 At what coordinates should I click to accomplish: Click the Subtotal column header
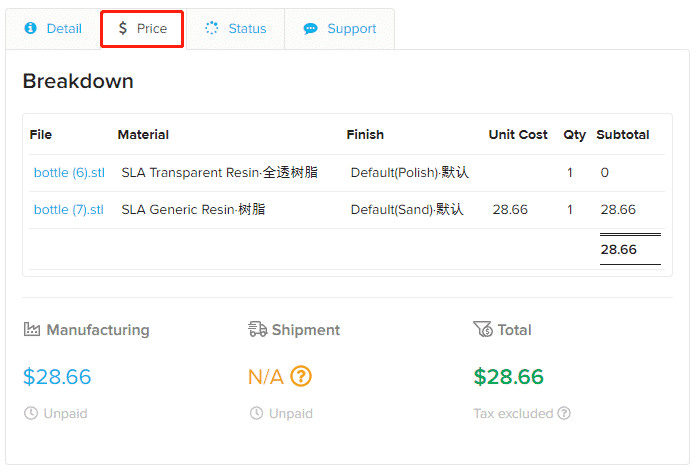click(622, 135)
